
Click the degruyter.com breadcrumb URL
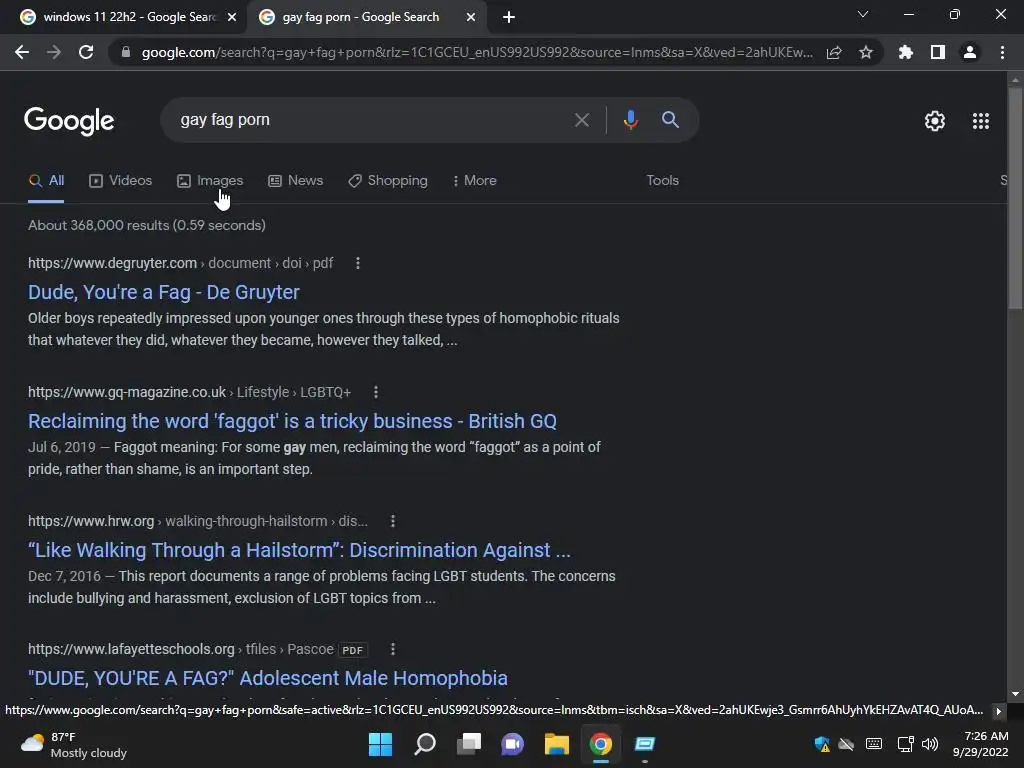[x=180, y=263]
